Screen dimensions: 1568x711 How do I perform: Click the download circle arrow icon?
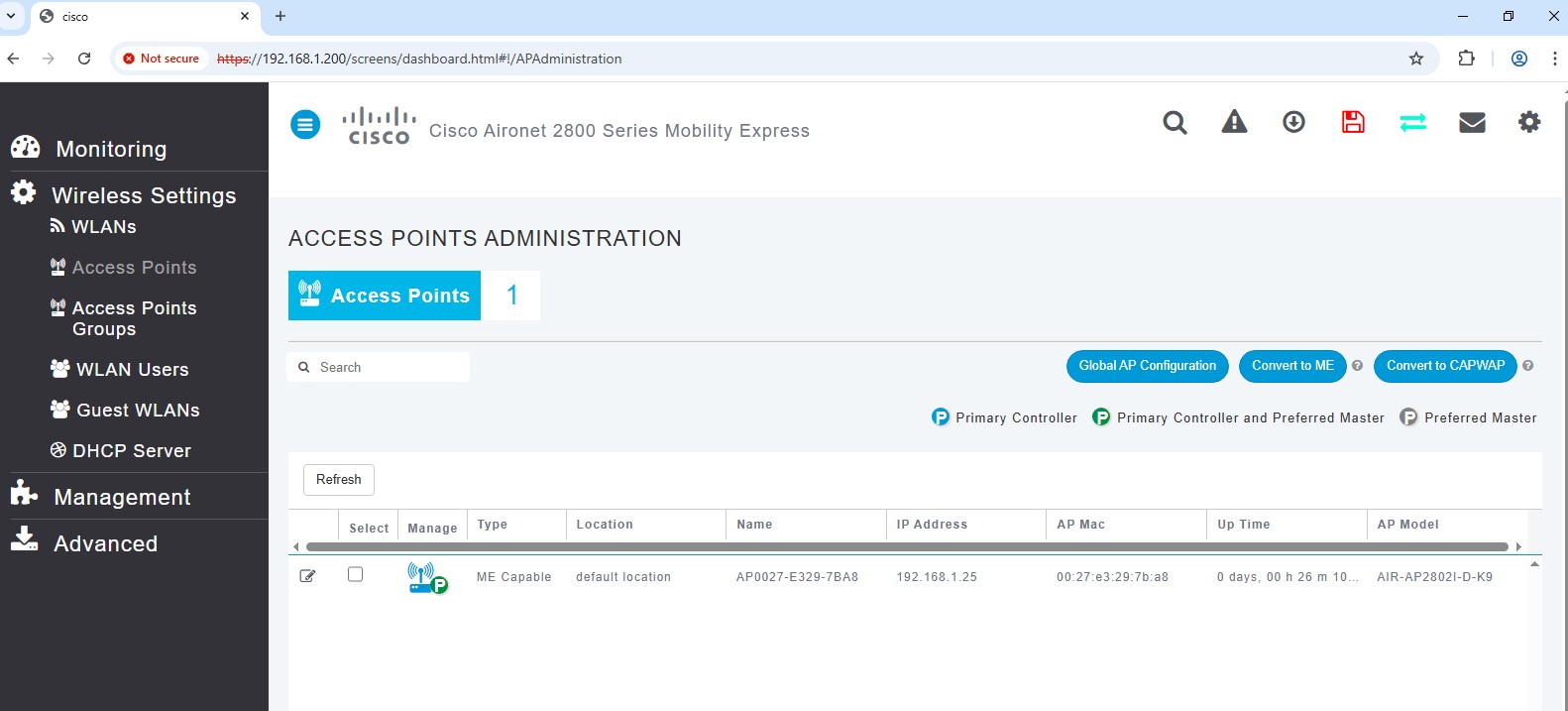tap(1293, 122)
